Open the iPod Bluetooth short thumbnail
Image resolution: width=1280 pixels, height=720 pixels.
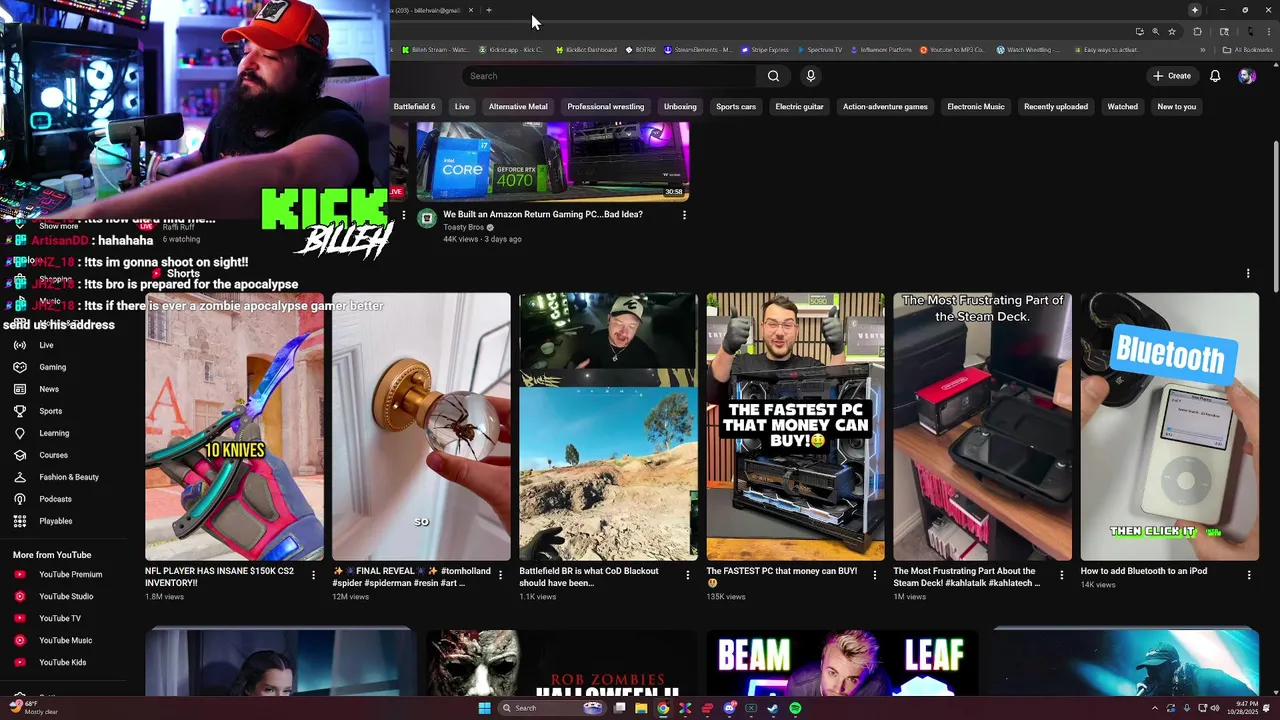(1170, 426)
